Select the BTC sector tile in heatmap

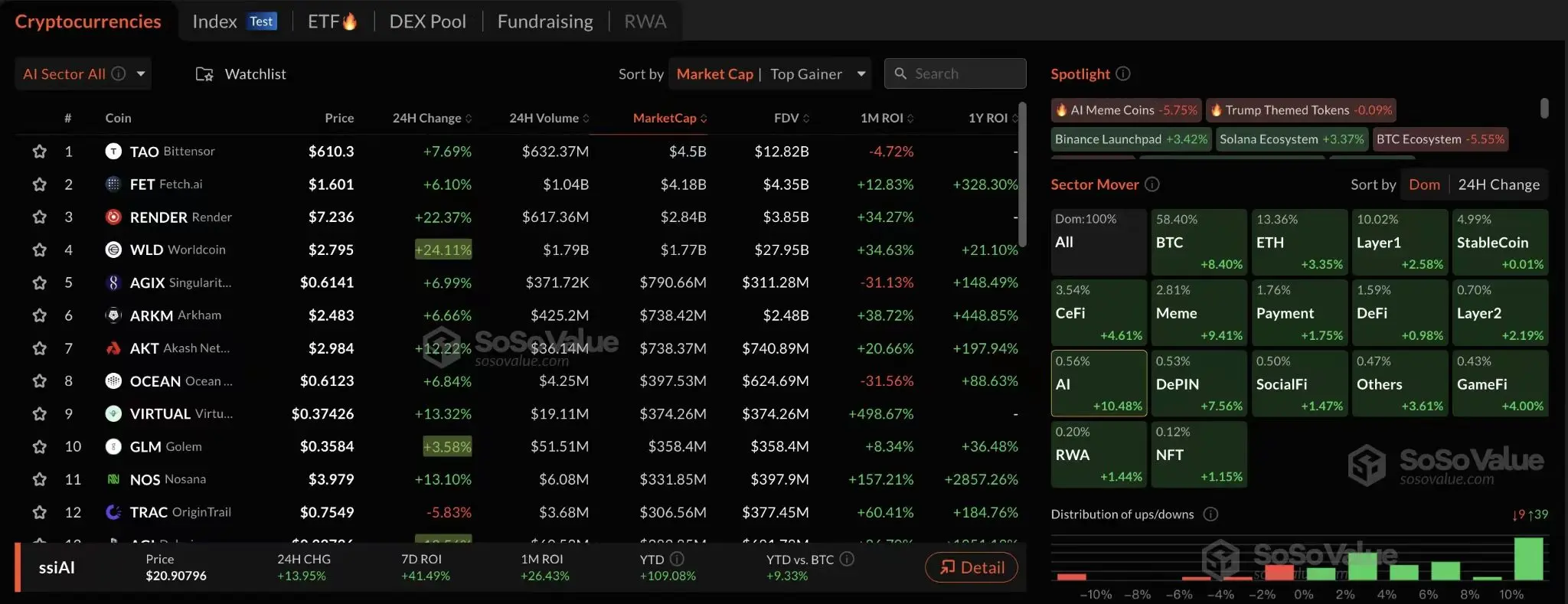coord(1199,242)
